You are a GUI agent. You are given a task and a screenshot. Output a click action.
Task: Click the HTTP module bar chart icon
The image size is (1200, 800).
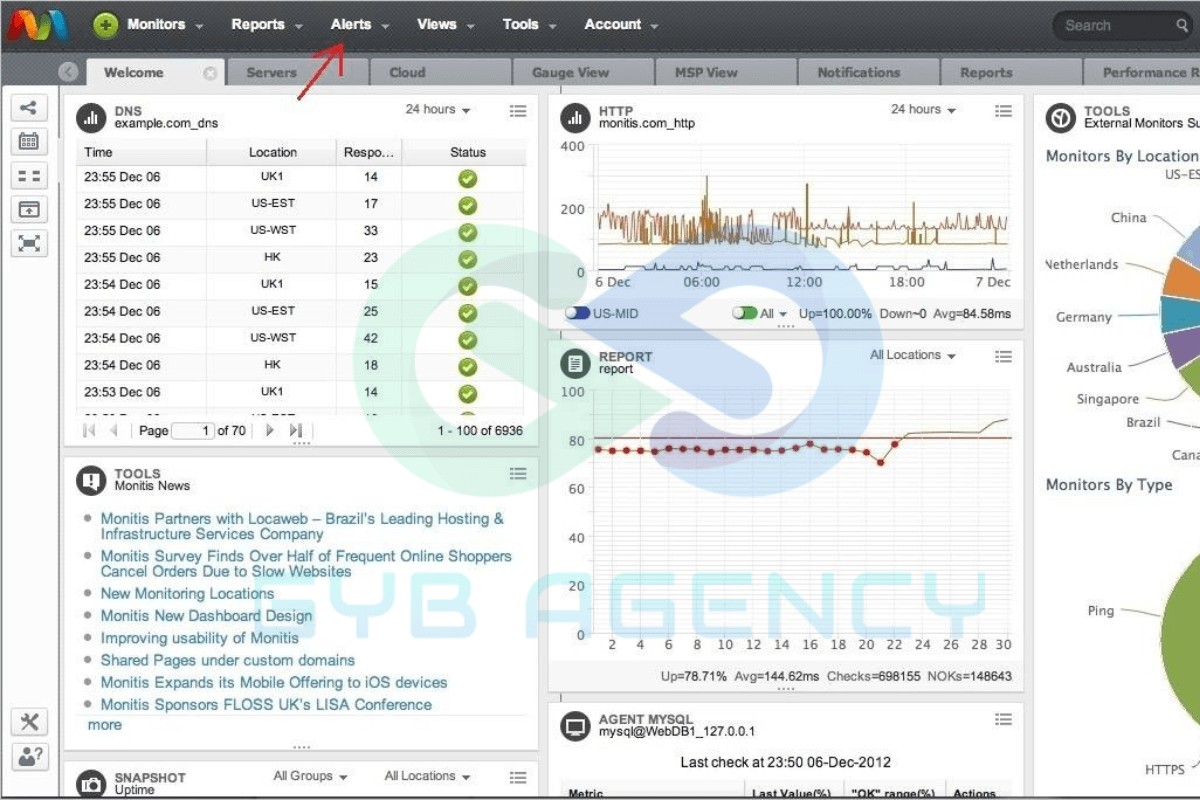(x=575, y=118)
